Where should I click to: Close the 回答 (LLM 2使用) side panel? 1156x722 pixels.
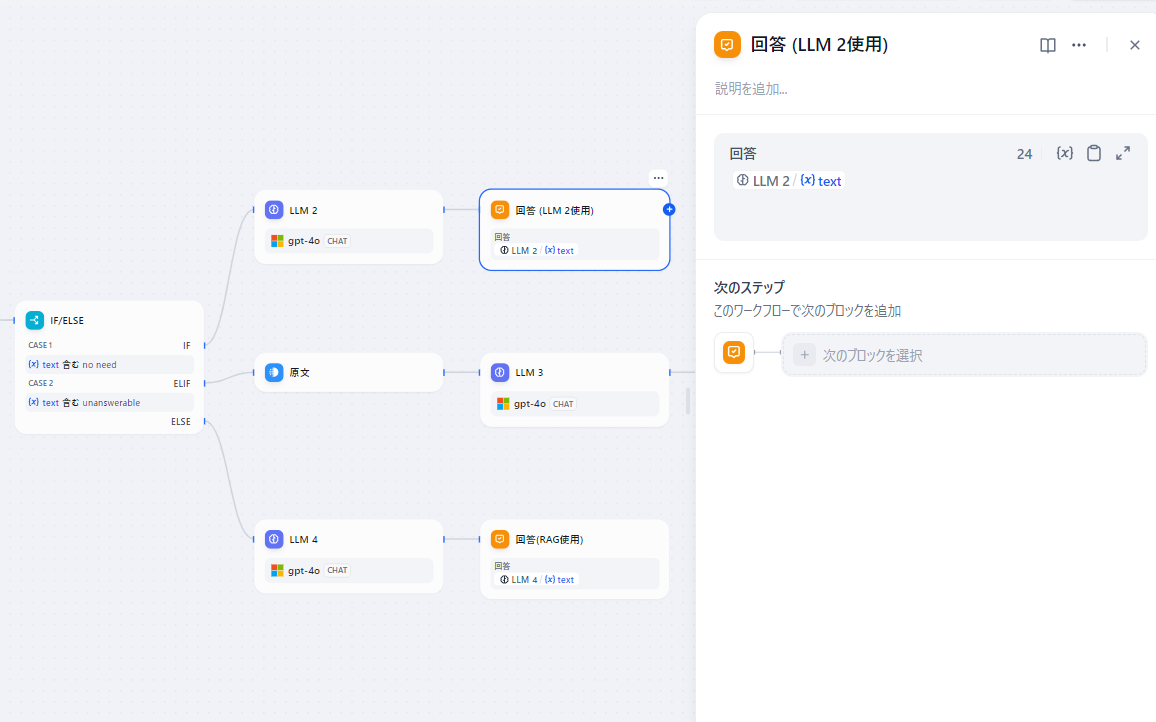click(x=1135, y=45)
